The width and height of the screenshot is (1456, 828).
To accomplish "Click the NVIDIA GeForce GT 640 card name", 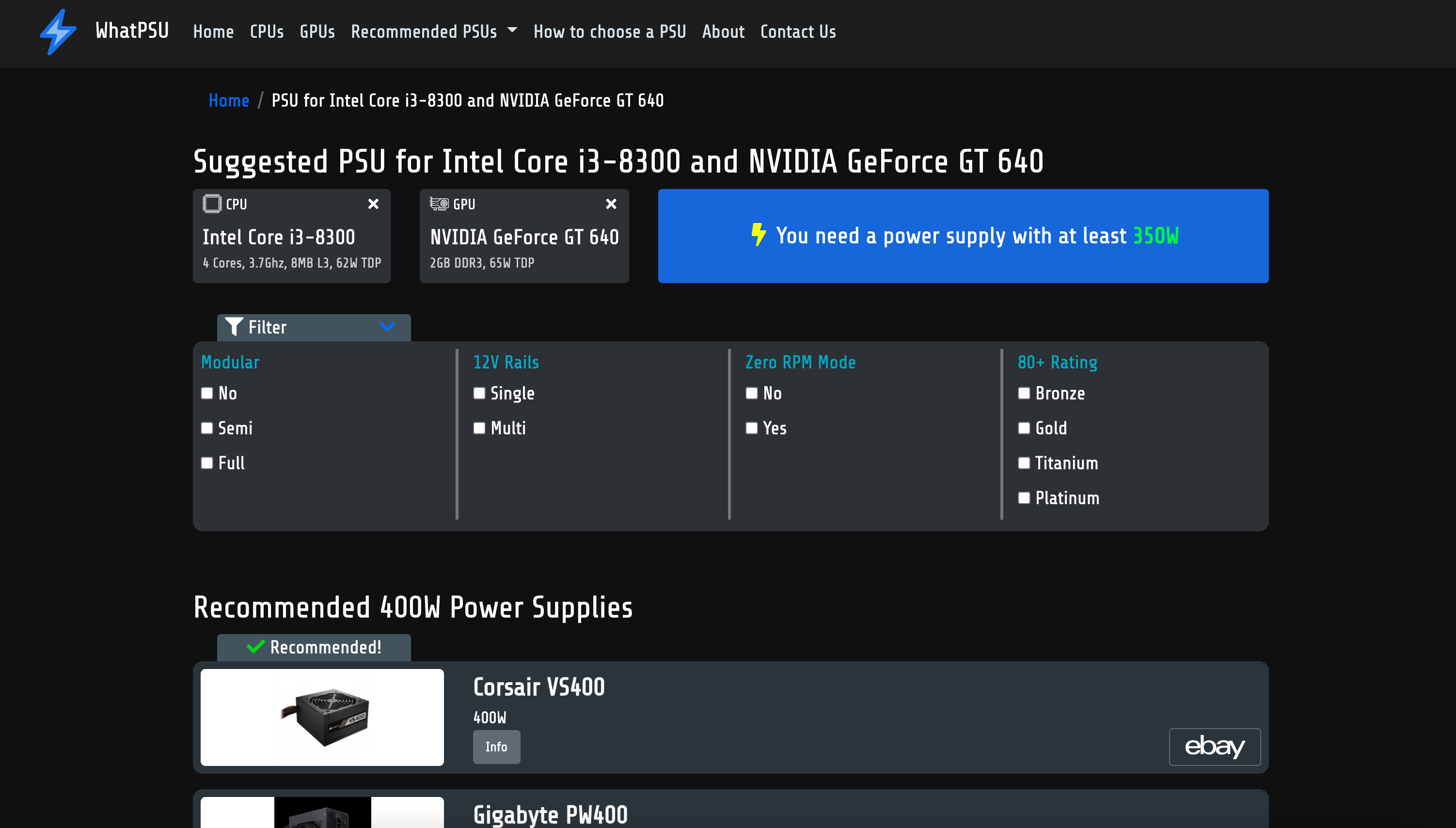I will click(x=524, y=237).
